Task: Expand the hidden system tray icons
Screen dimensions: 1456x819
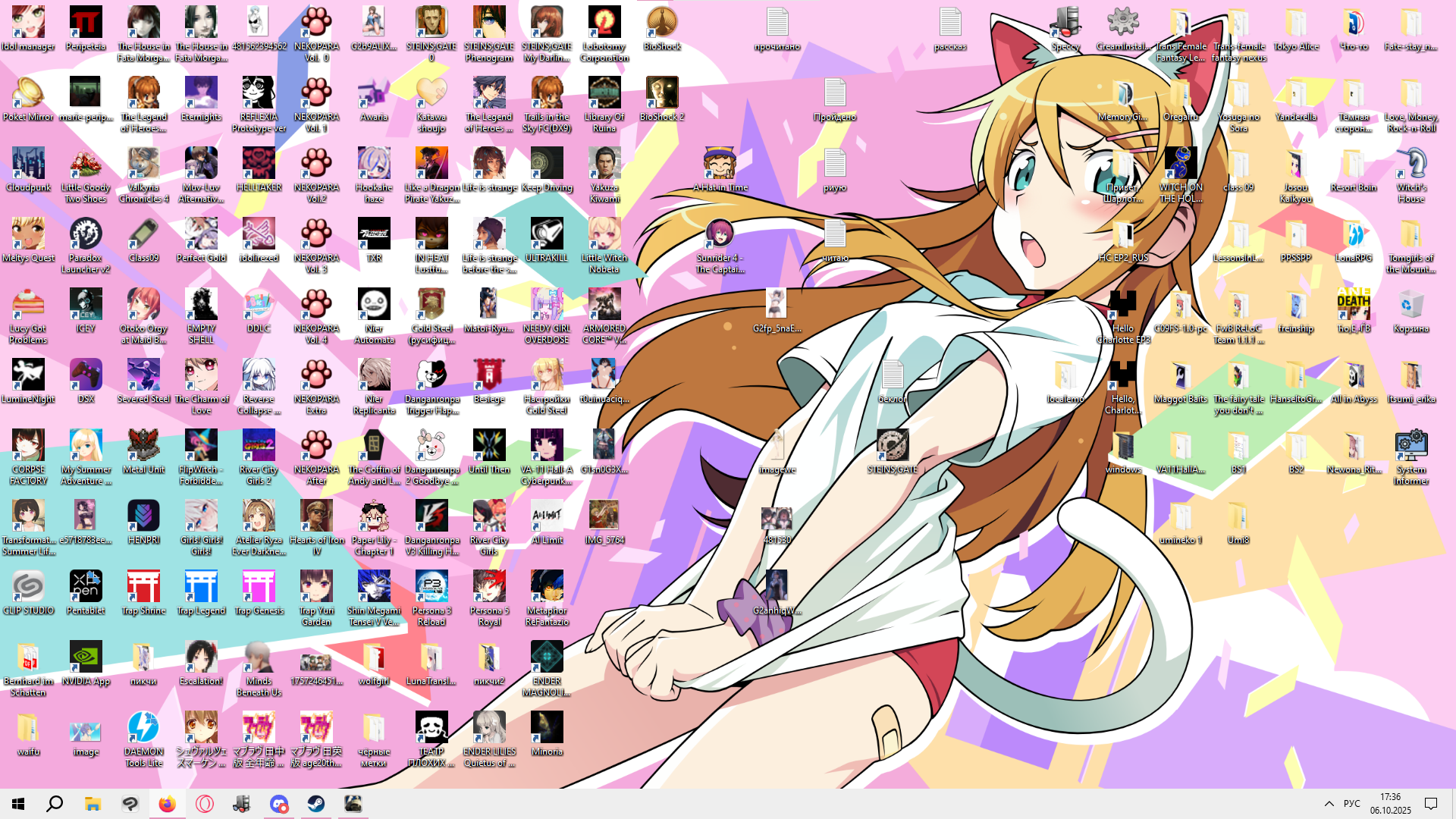Action: pyautogui.click(x=1329, y=804)
